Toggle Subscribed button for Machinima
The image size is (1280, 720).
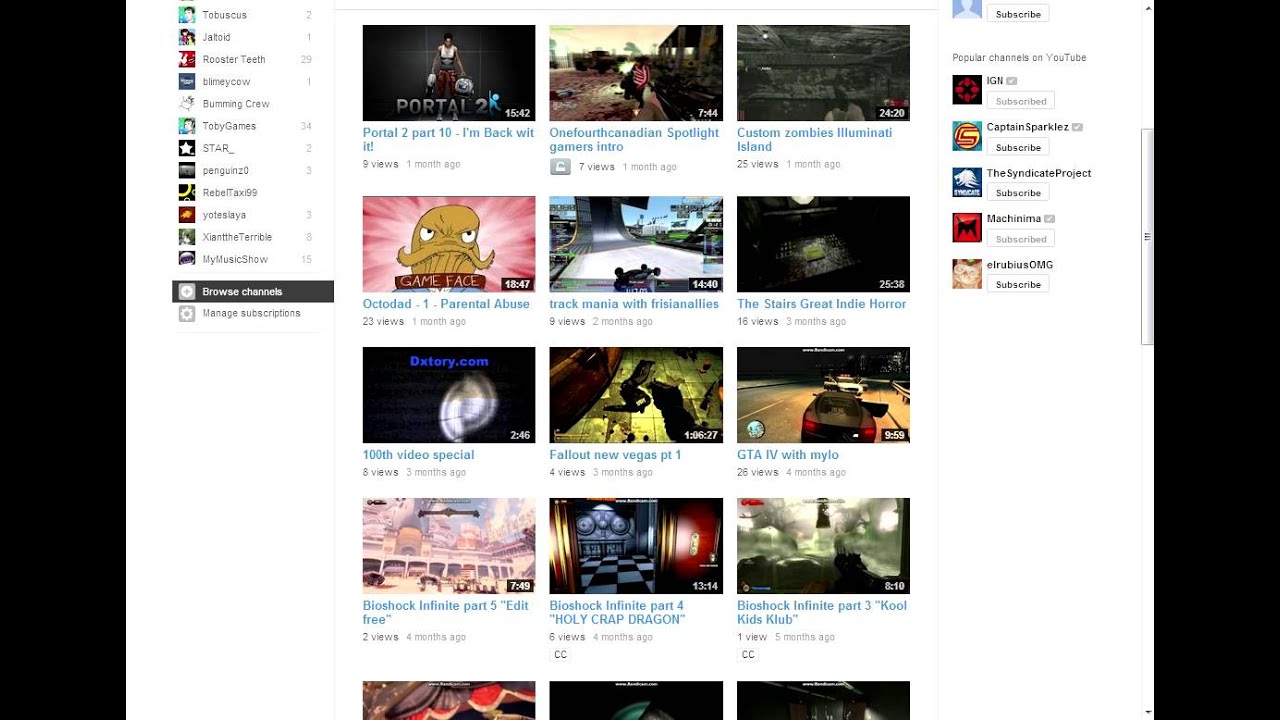tap(1020, 239)
